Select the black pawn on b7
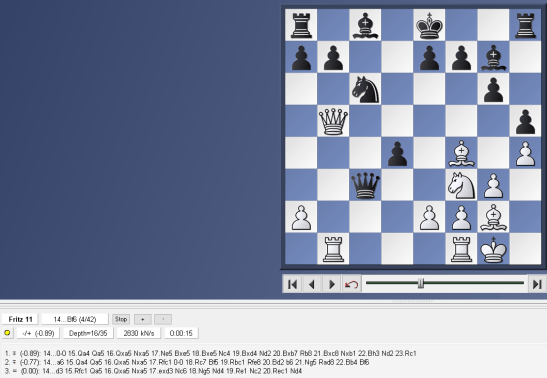Screen dimensions: 547x378 click(333, 57)
